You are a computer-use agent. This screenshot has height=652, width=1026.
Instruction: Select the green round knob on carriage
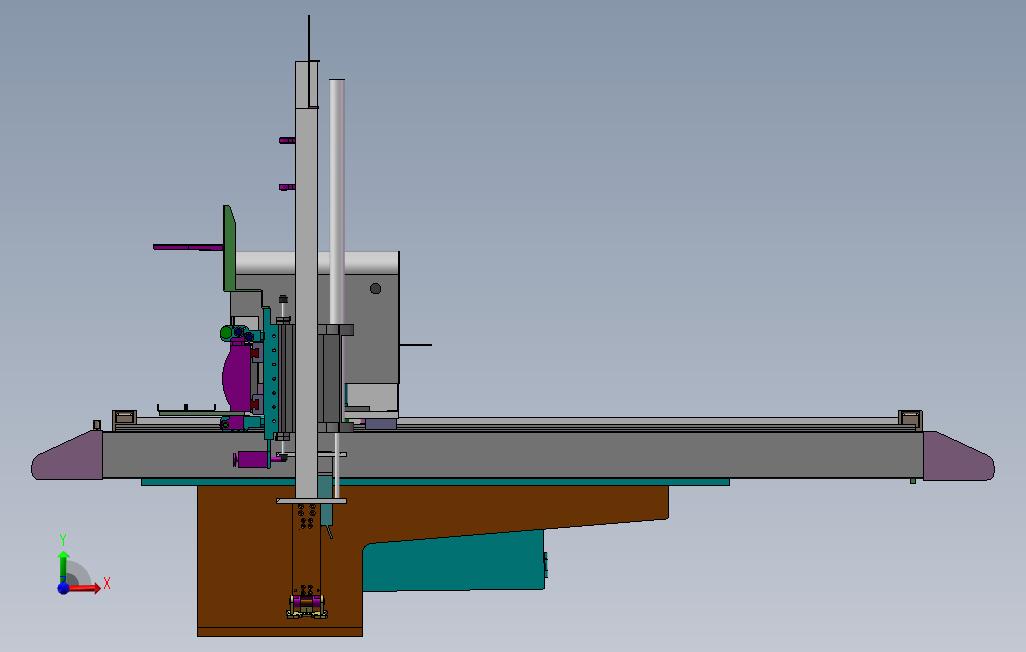point(226,333)
